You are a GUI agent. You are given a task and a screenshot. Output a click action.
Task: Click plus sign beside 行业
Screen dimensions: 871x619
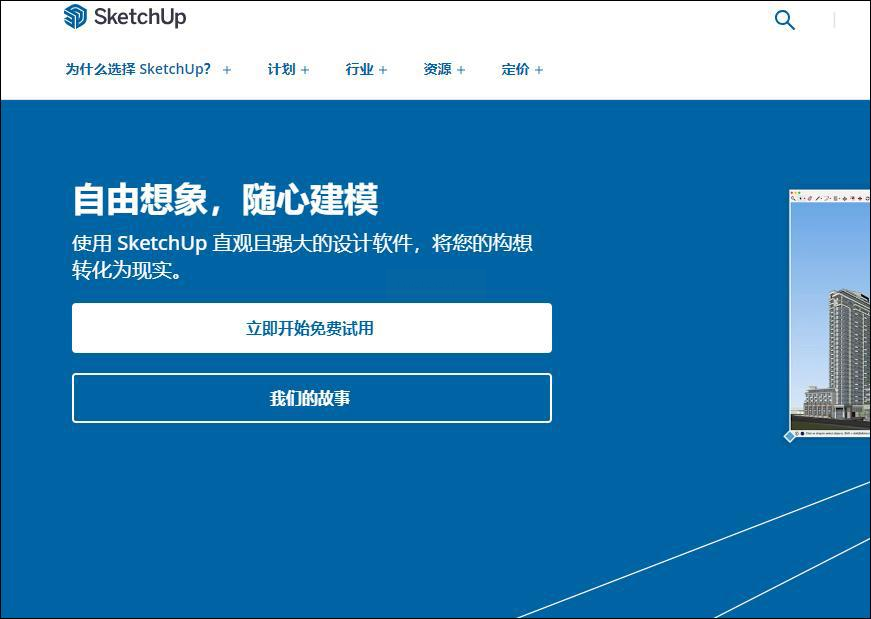pos(382,70)
